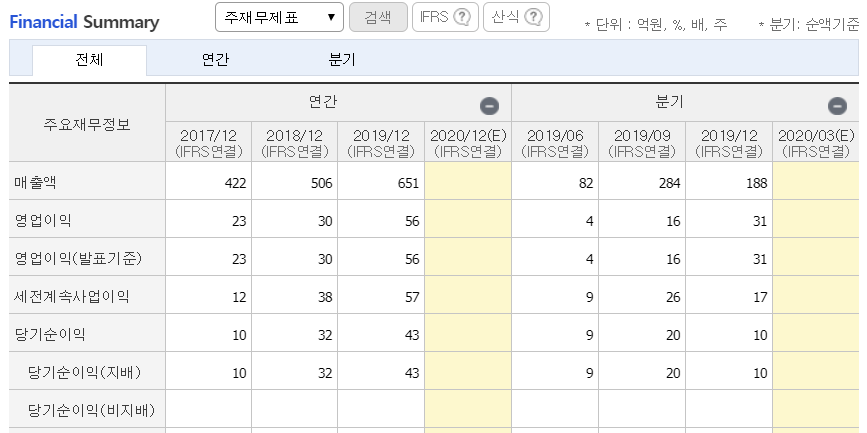The width and height of the screenshot is (867, 433).
Task: Click the 2019/09 column header
Action: [642, 143]
